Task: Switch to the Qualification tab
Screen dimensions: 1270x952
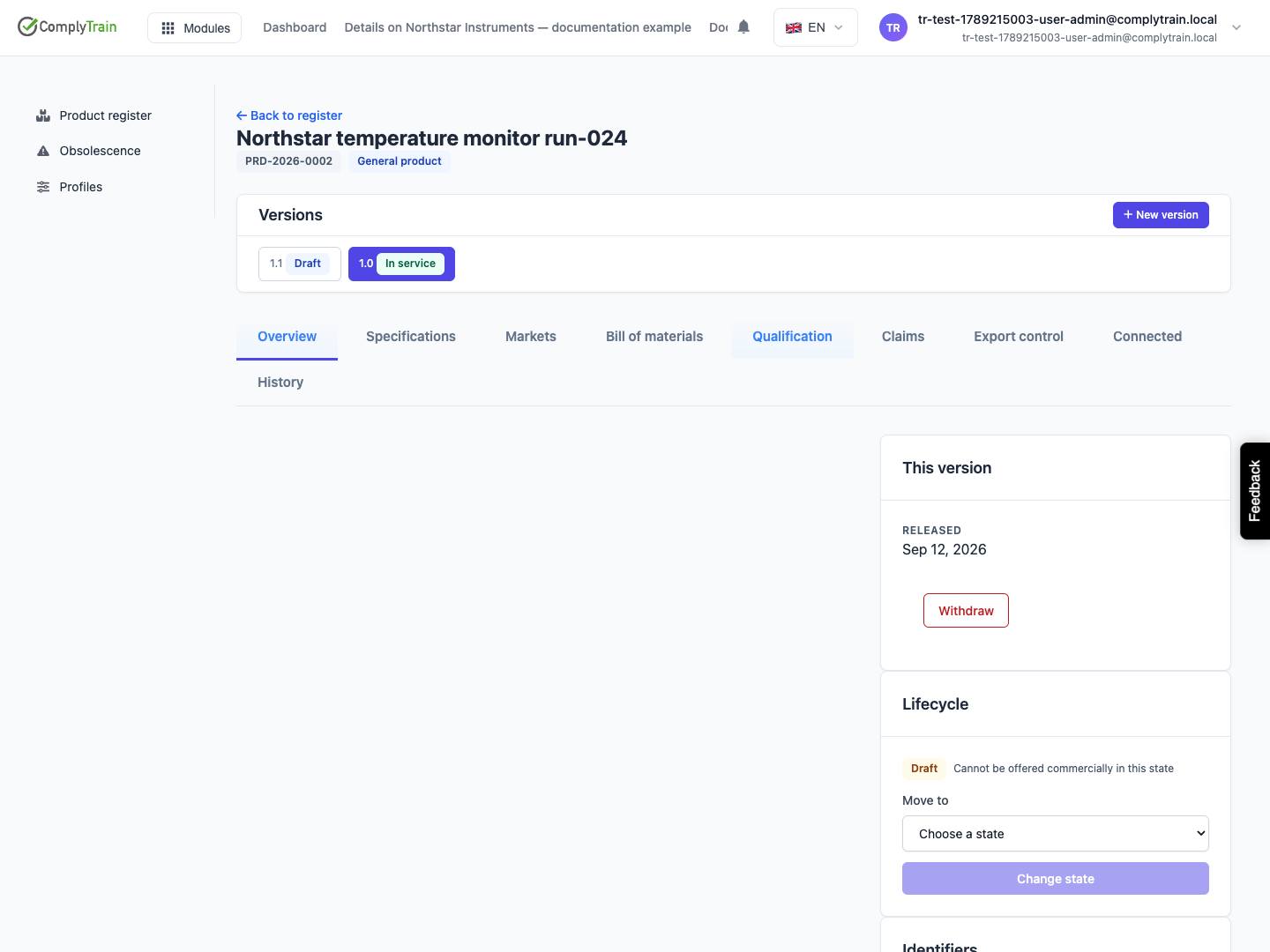Action: [x=792, y=337]
